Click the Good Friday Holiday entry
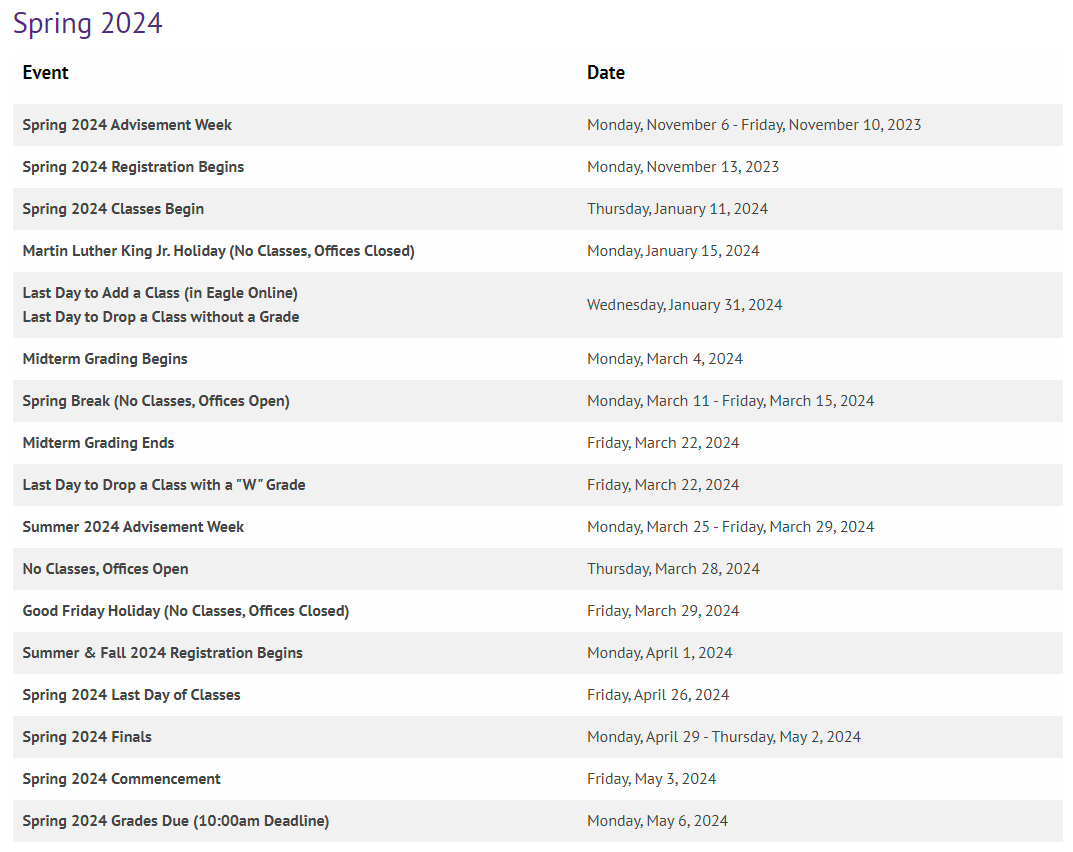 pos(186,611)
